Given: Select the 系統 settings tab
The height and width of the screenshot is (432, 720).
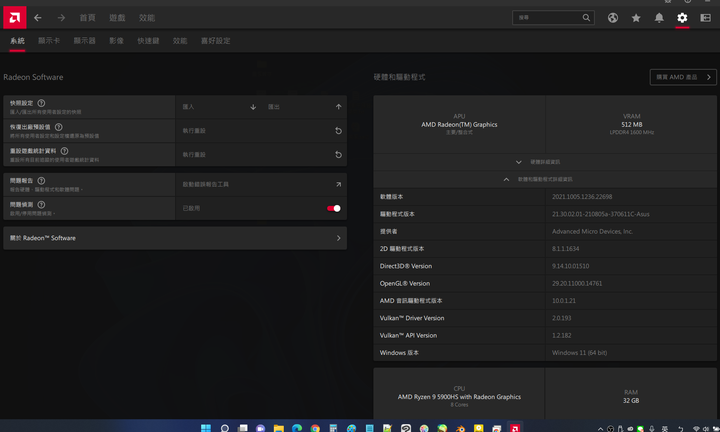Looking at the screenshot, I should (17, 41).
